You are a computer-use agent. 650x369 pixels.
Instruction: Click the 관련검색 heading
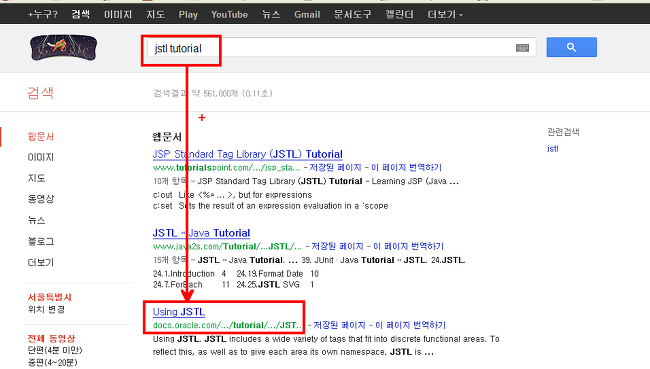click(563, 132)
